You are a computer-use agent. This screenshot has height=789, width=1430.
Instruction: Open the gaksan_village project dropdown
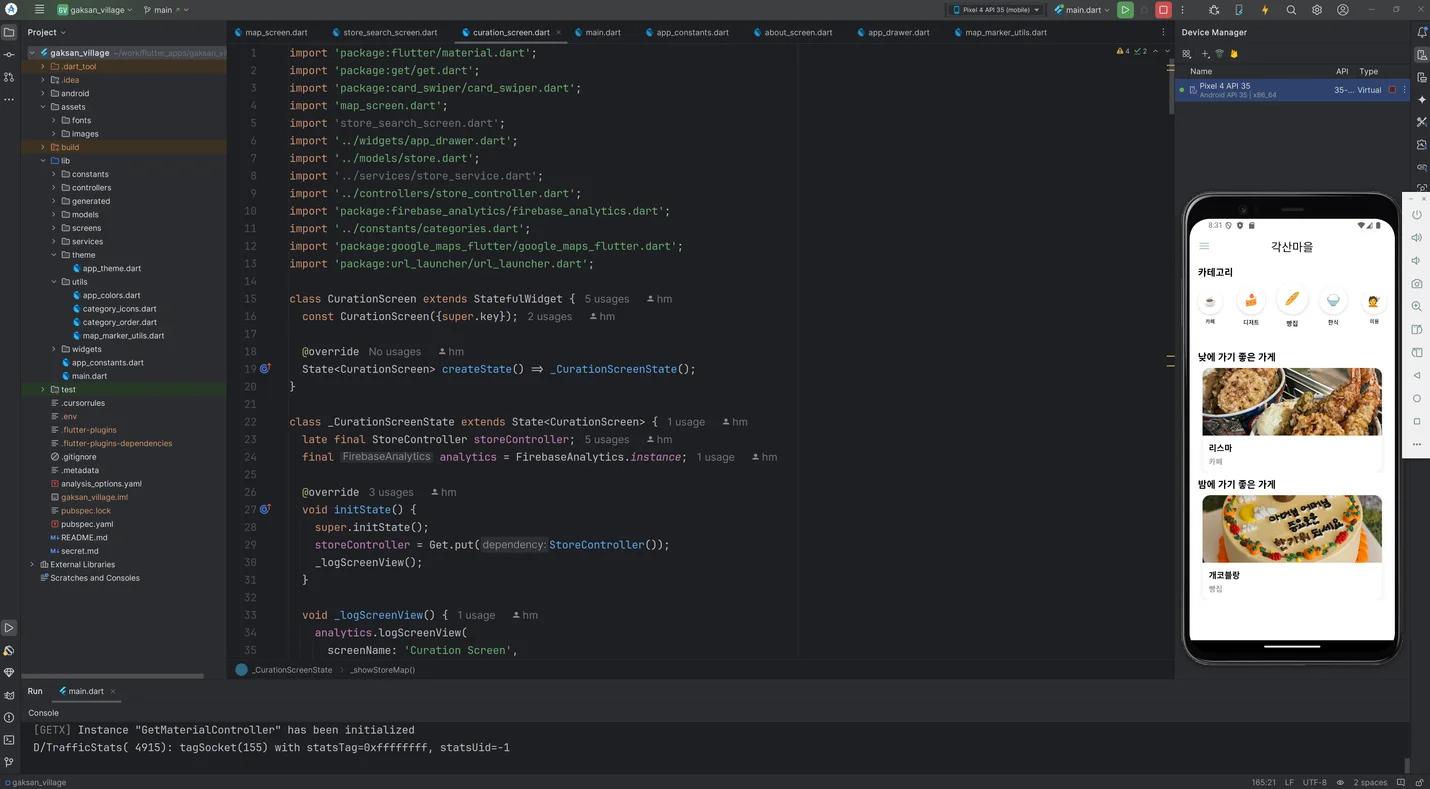pos(94,10)
